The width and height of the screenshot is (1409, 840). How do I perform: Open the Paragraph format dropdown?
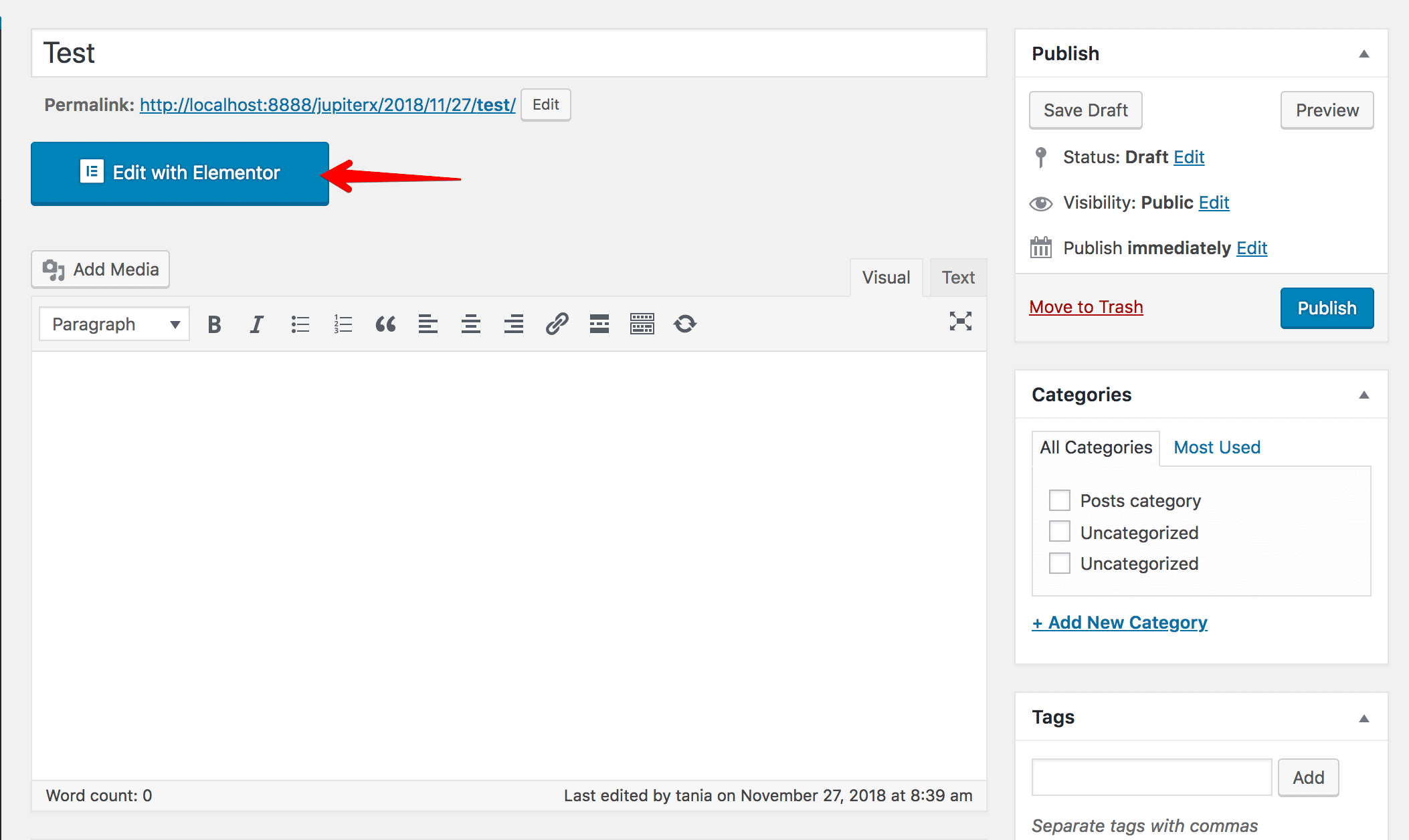point(114,324)
